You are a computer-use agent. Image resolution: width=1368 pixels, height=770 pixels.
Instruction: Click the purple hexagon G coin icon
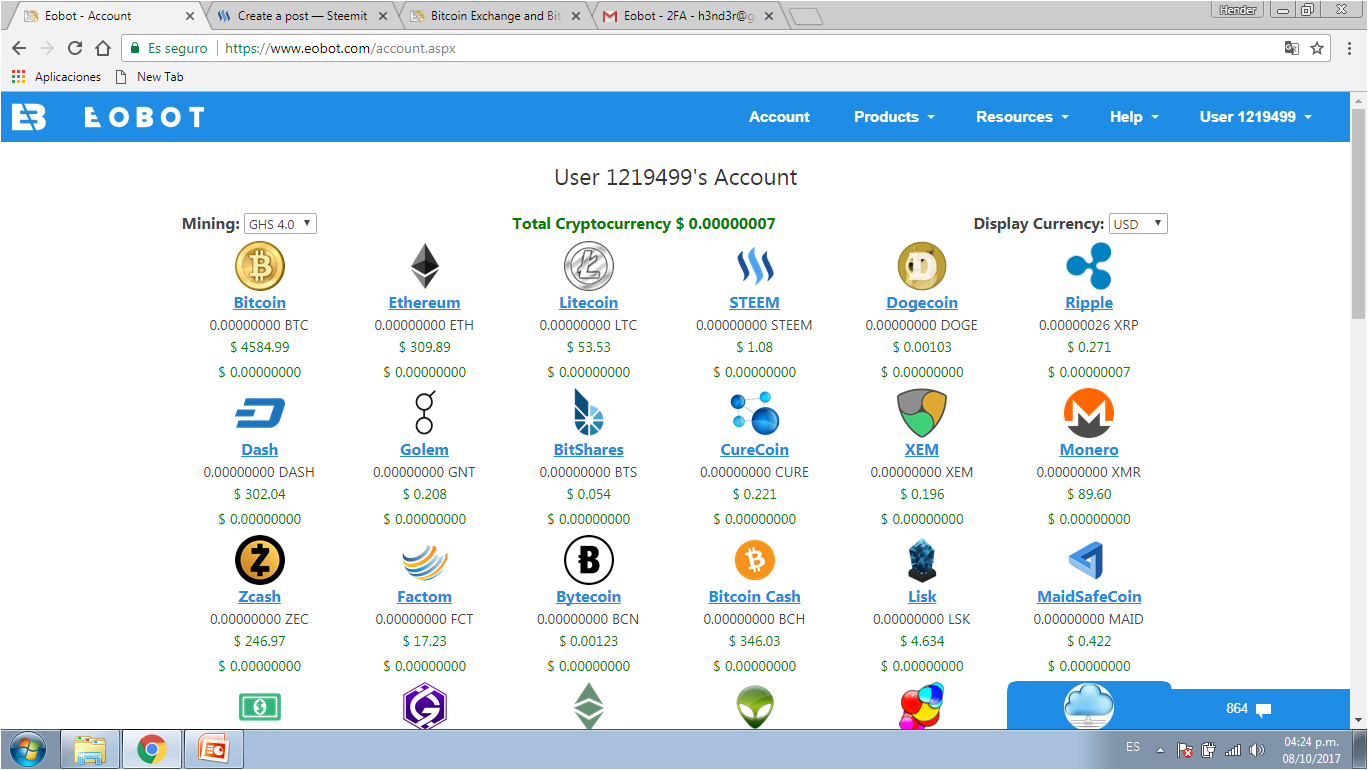pyautogui.click(x=425, y=706)
